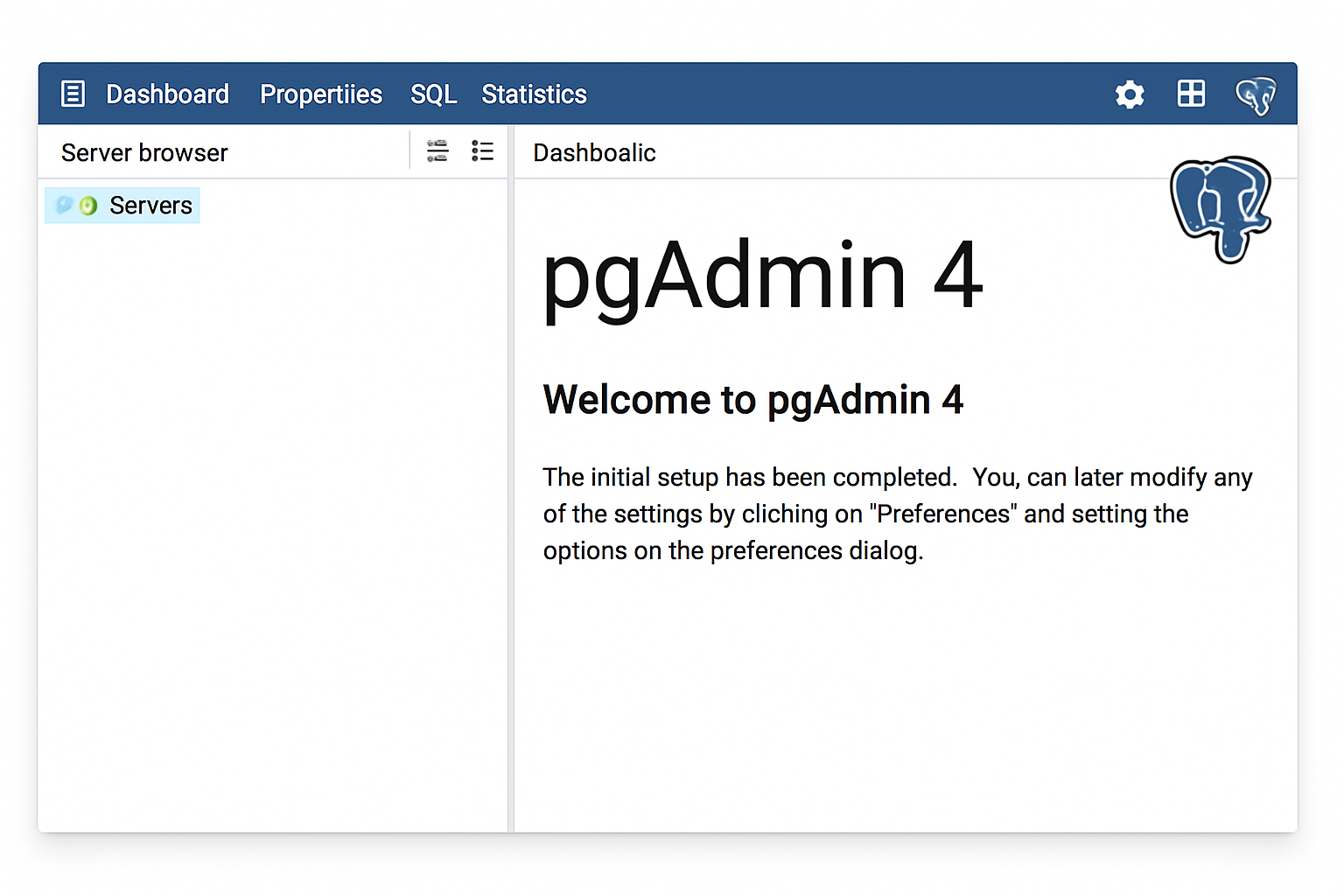The height and width of the screenshot is (896, 1344).
Task: Open the Dashboard tab
Action: pos(167,94)
